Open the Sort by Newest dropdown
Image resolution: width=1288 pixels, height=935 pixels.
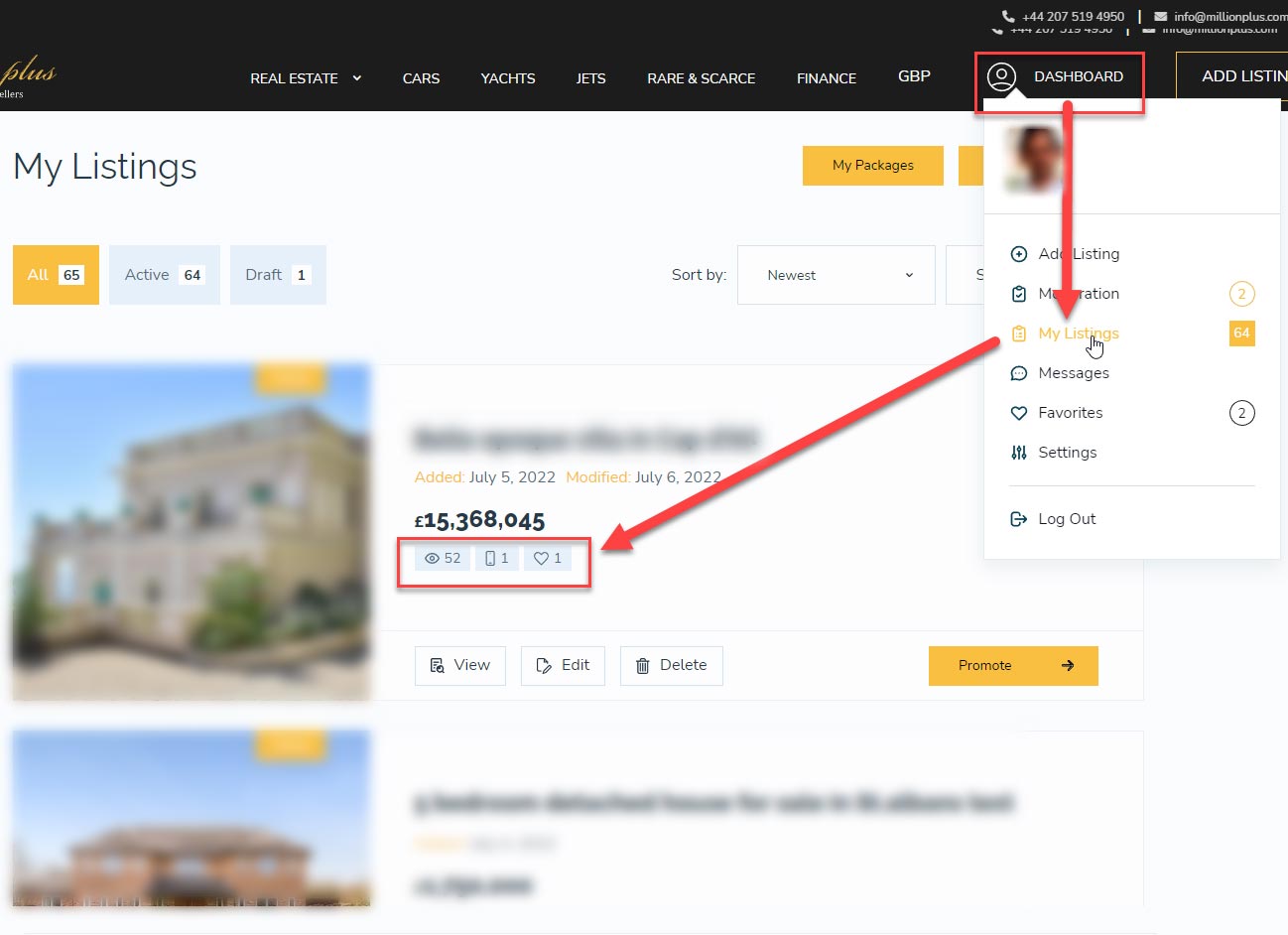837,275
